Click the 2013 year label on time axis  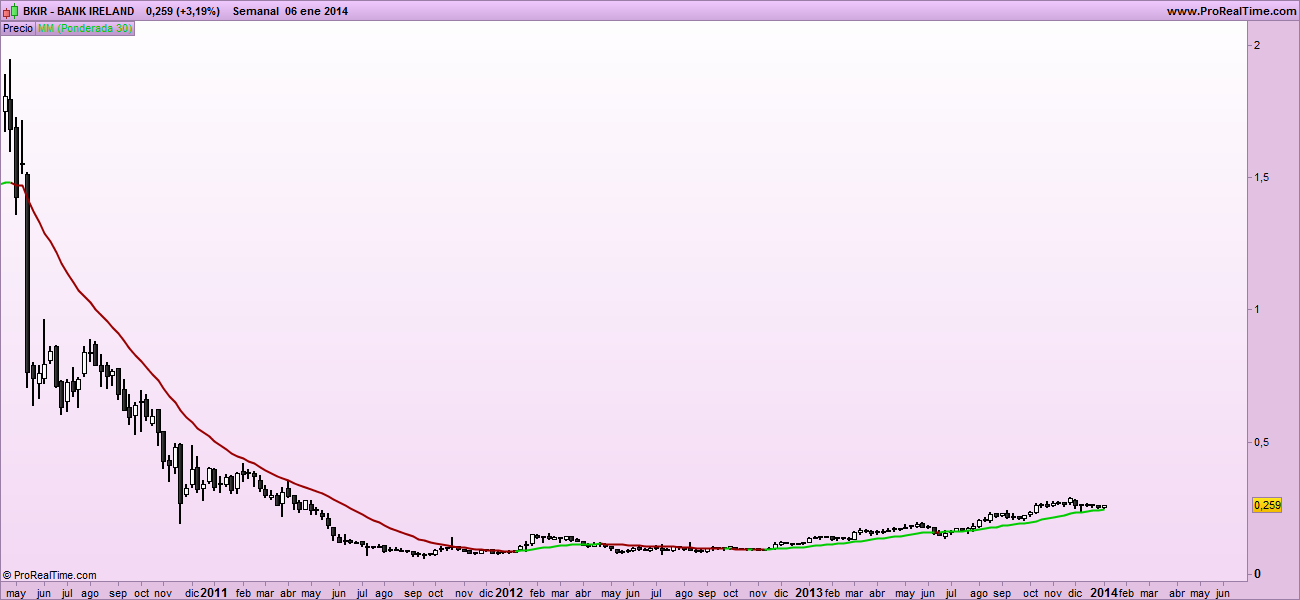(808, 592)
